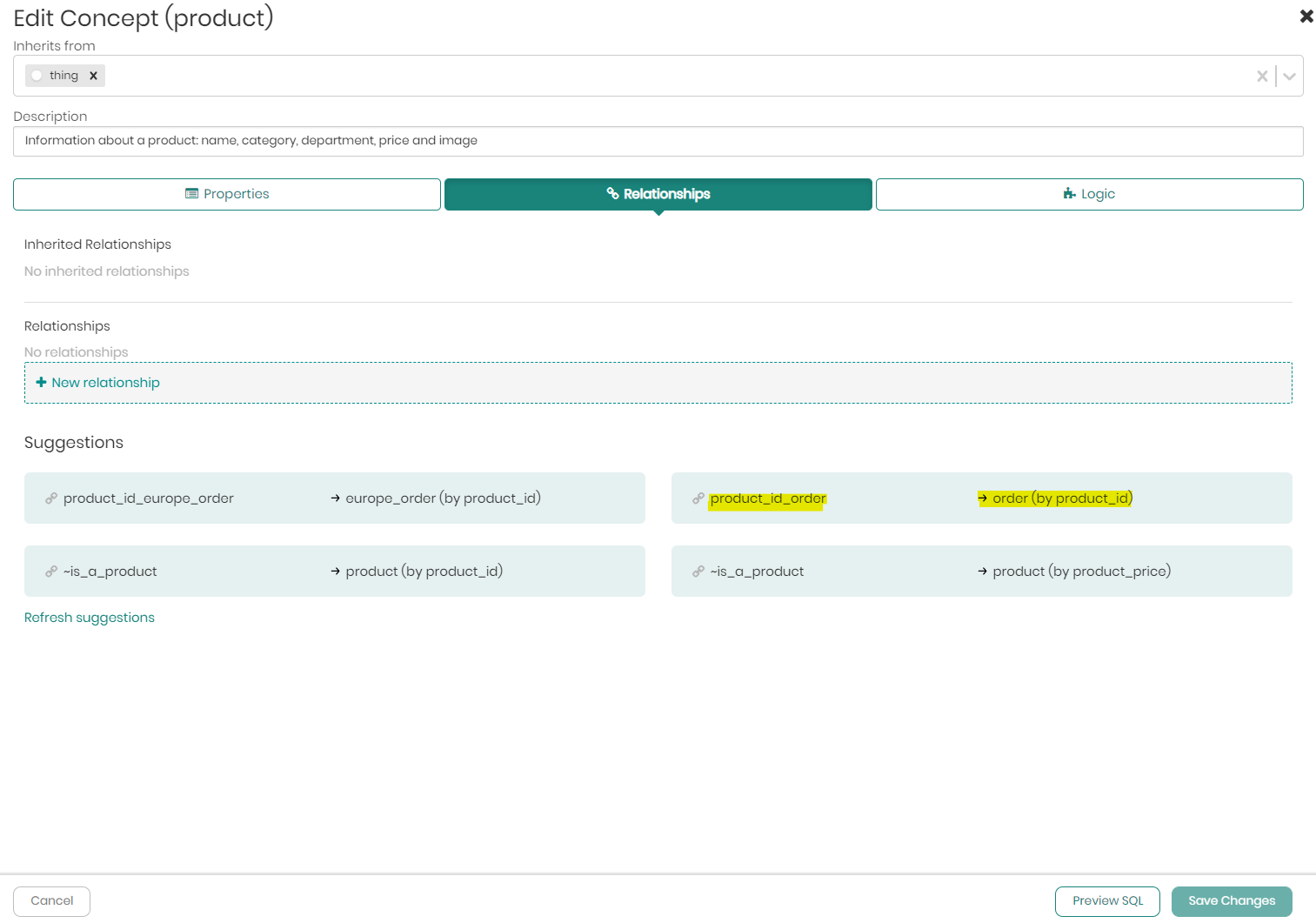
Task: Add a New relationship
Action: pos(105,383)
